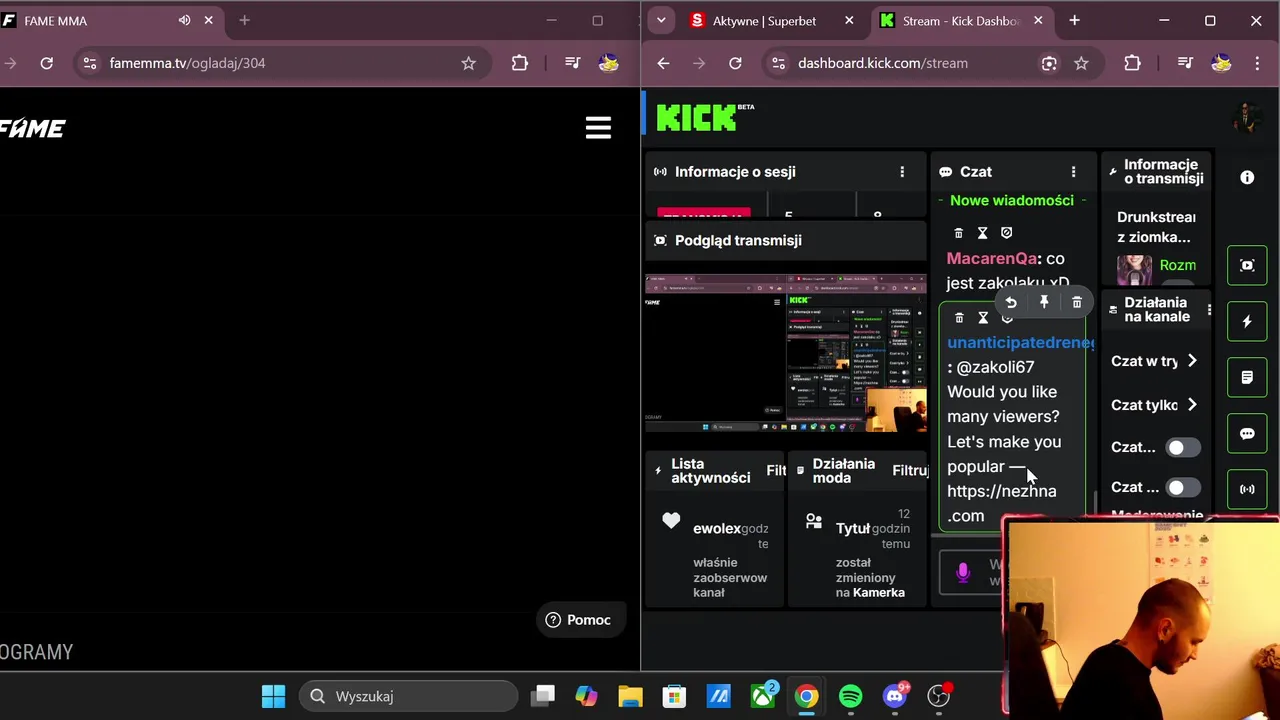
Task: Open Chrome menu in Kick window
Action: (x=1257, y=63)
